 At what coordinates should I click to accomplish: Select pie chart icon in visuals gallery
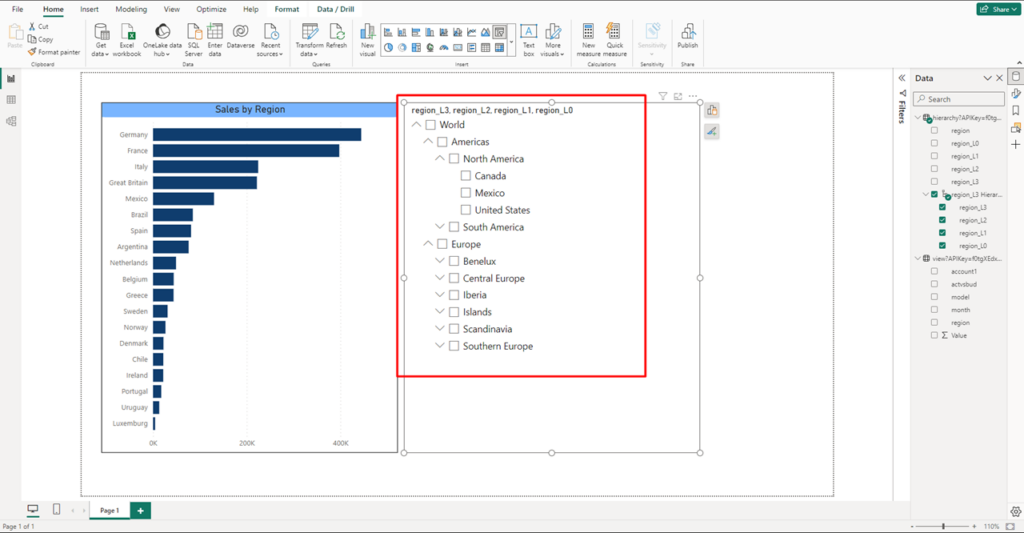pos(388,48)
